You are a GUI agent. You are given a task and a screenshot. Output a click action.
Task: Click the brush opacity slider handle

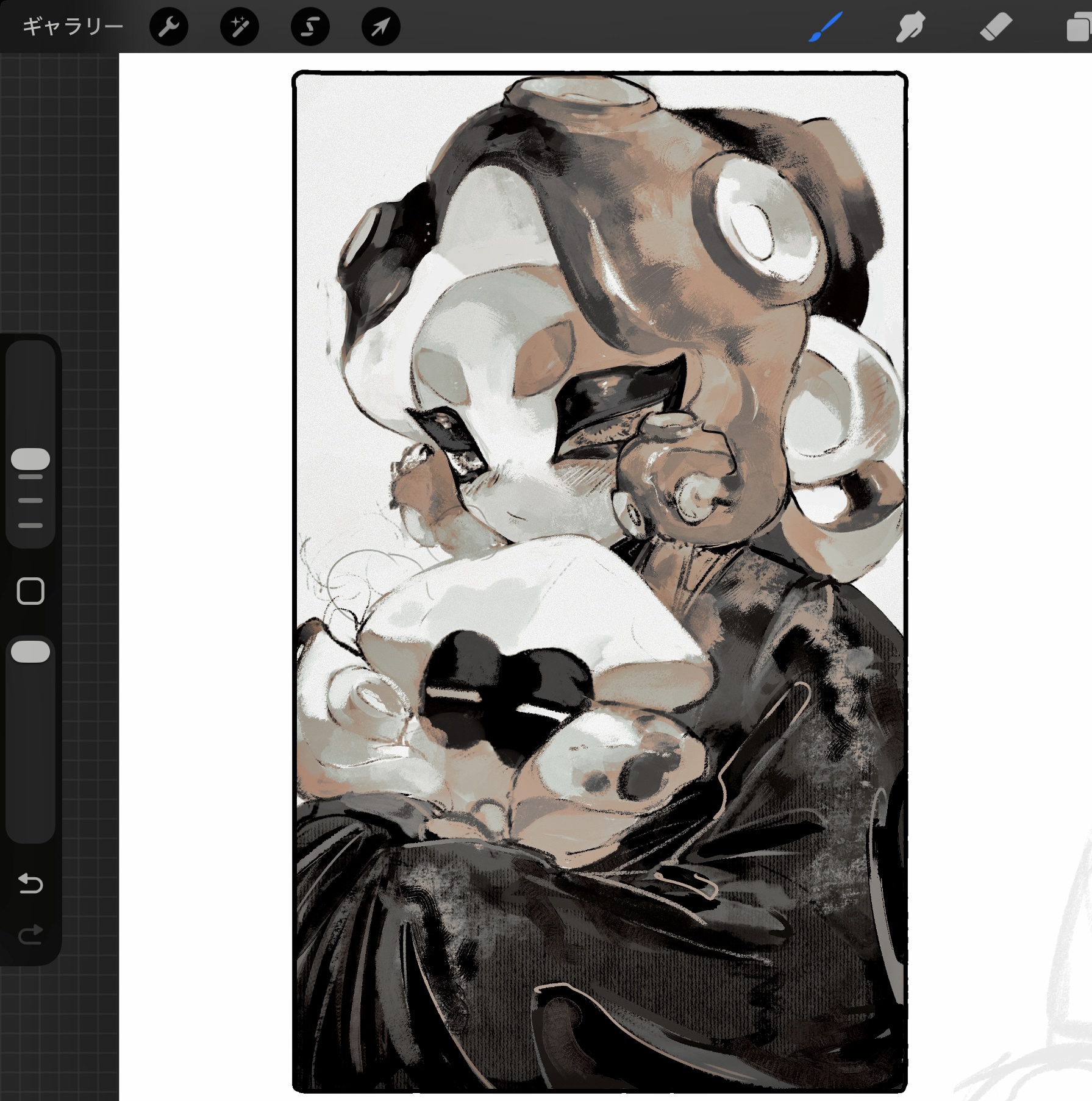[x=30, y=651]
